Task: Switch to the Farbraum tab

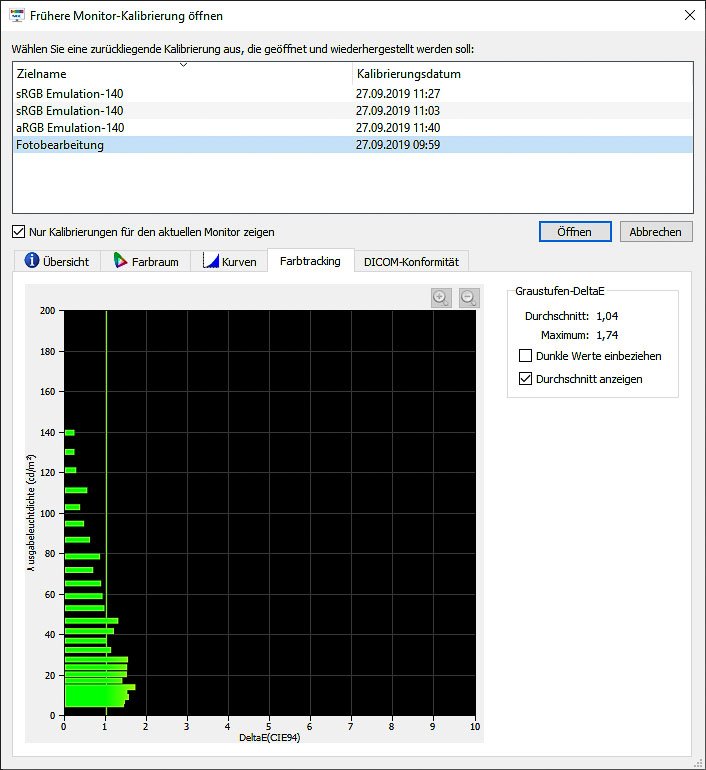Action: click(145, 261)
